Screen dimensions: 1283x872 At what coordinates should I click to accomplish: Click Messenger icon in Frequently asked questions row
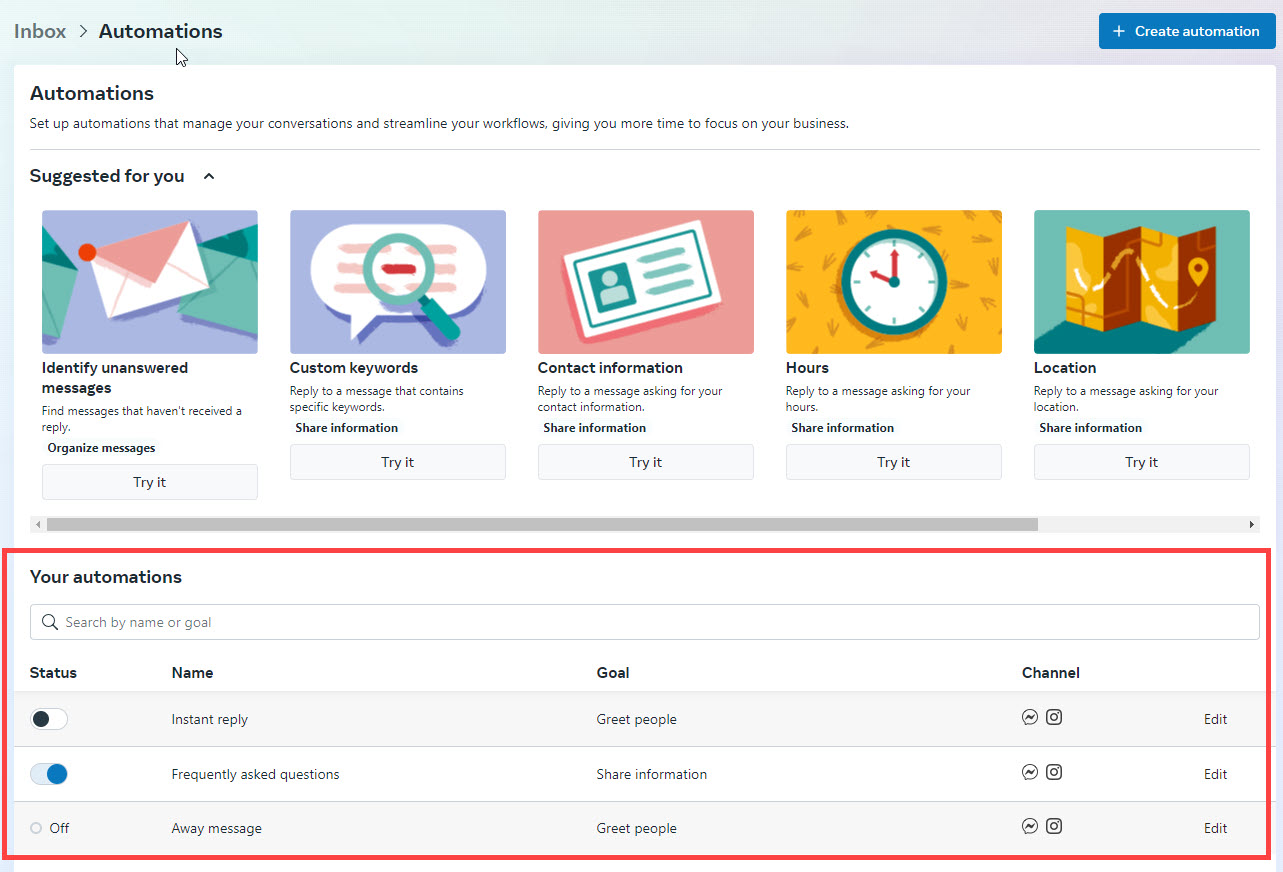click(x=1030, y=772)
